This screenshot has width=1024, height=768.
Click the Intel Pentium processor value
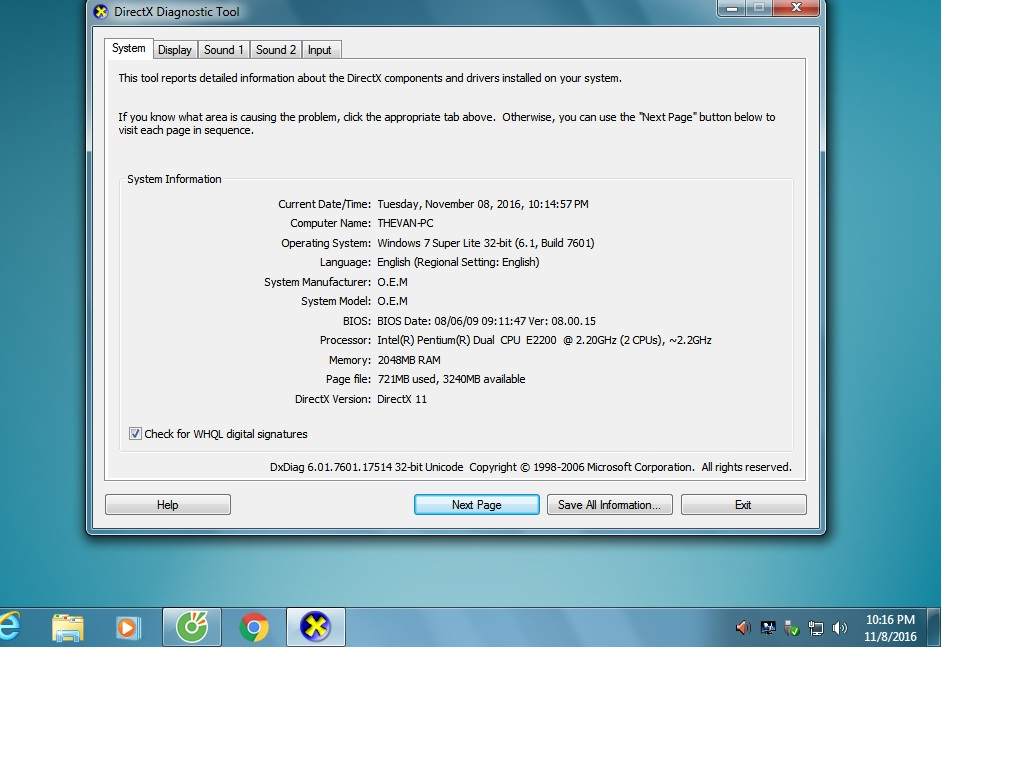pyautogui.click(x=544, y=340)
